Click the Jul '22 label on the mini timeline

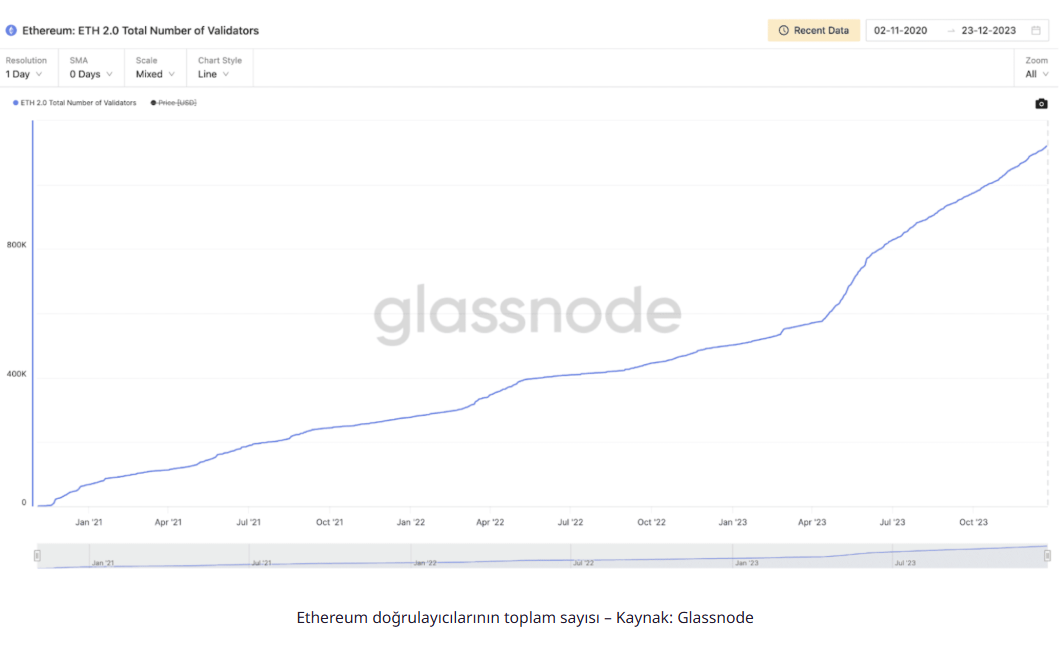click(584, 563)
